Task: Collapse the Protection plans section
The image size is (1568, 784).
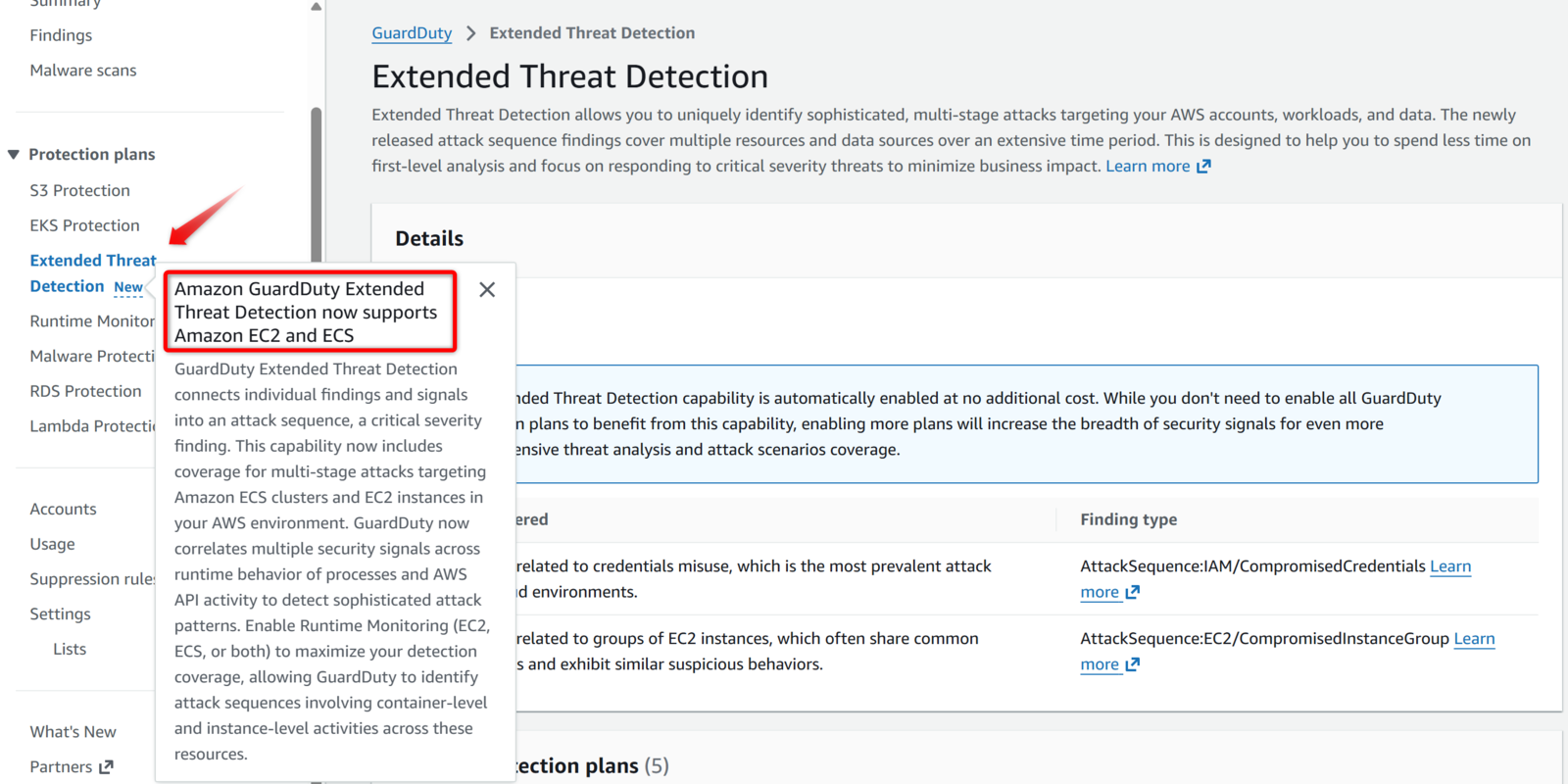Action: coord(14,155)
